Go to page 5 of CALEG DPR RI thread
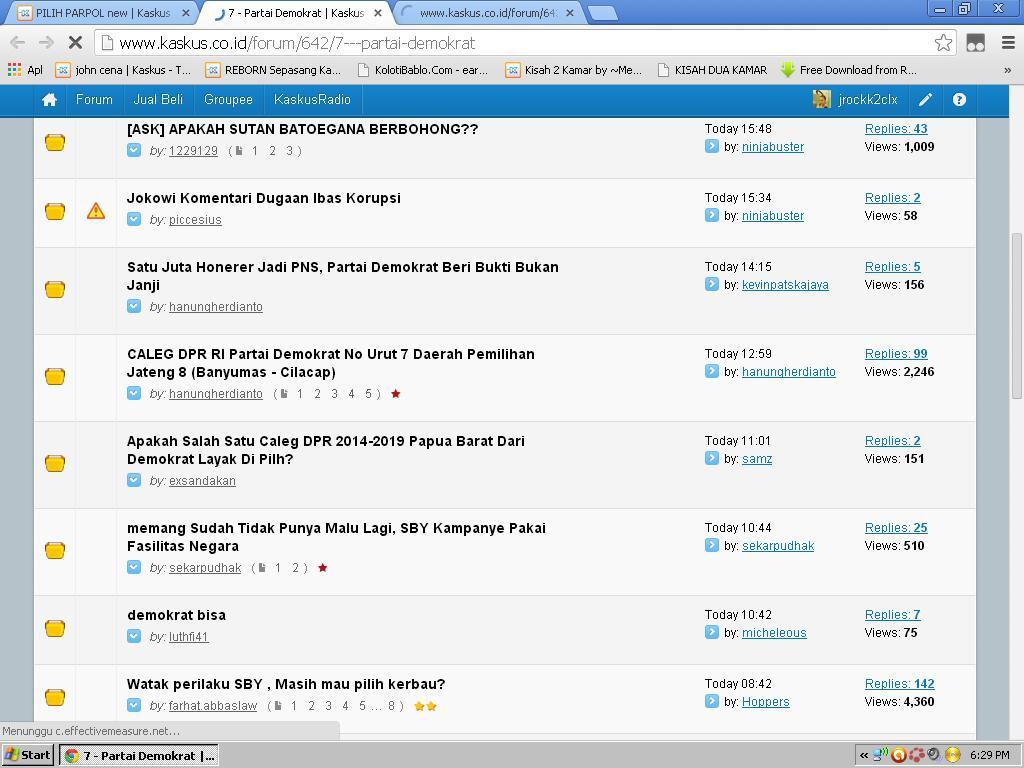Viewport: 1024px width, 768px height. click(x=368, y=394)
